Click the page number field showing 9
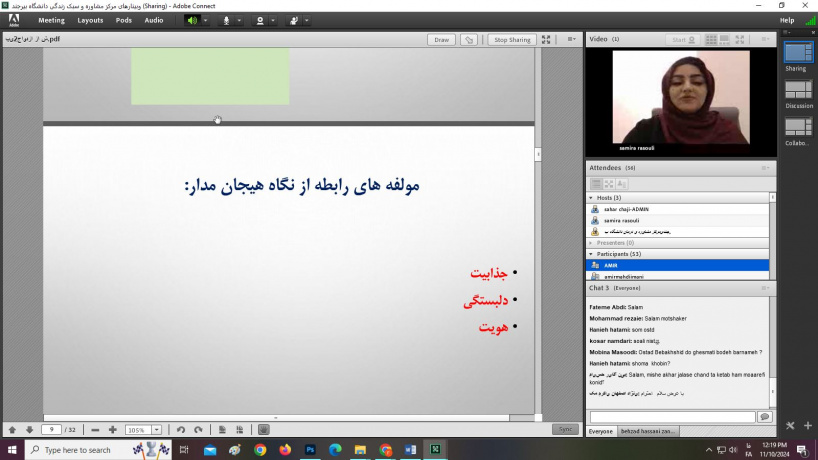This screenshot has width=818, height=460. tap(51, 430)
